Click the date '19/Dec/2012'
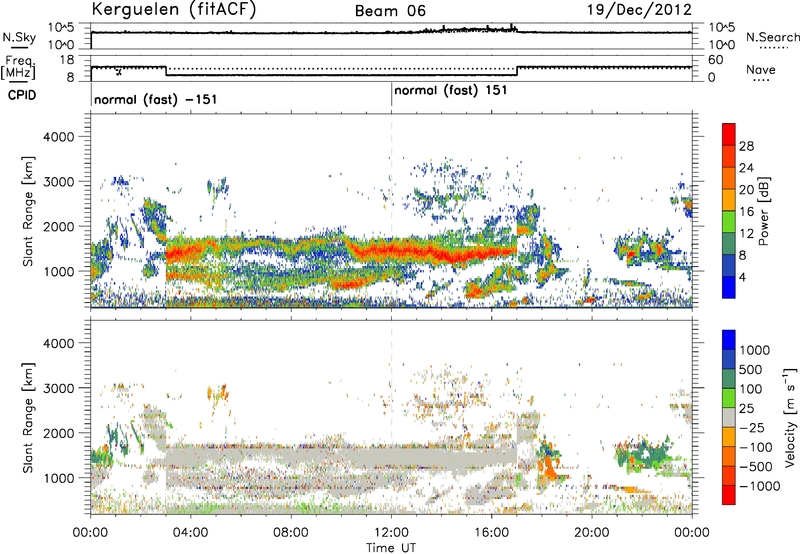Viewport: 800px width, 554px height. click(639, 10)
